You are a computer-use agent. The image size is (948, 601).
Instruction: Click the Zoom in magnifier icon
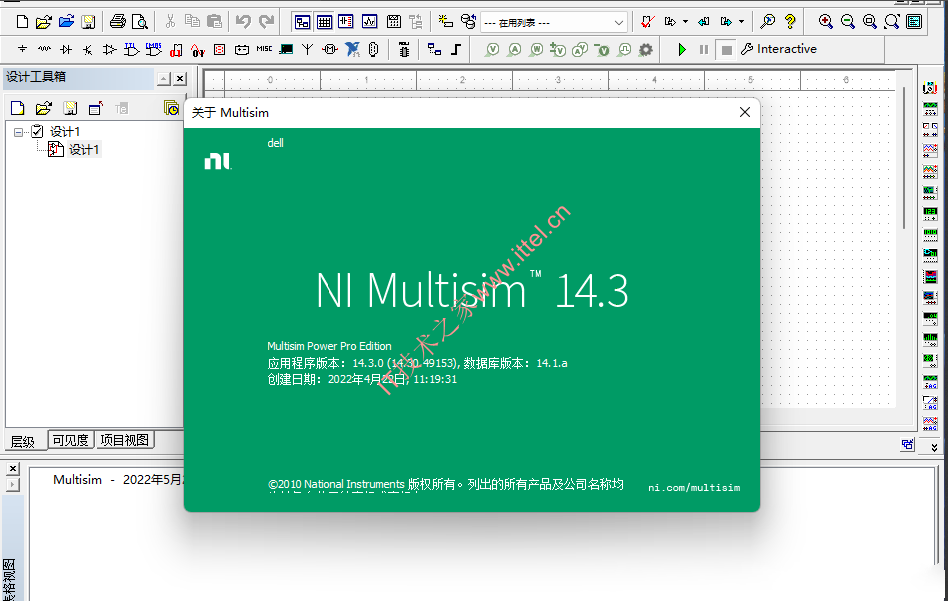pos(826,21)
